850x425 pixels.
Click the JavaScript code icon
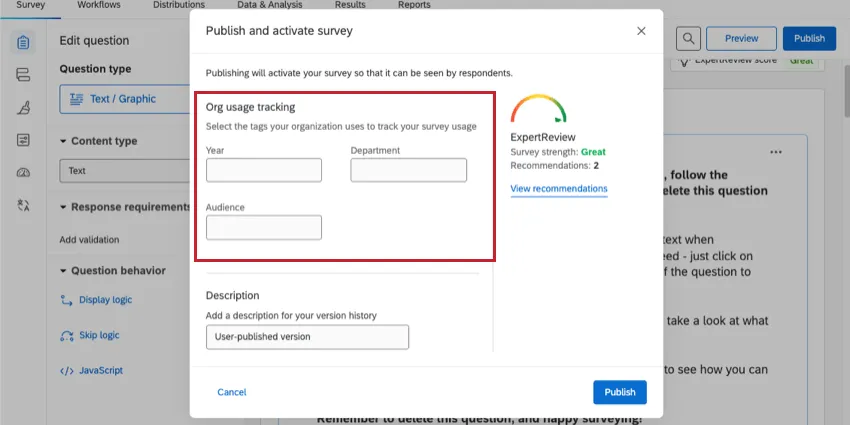pos(66,371)
